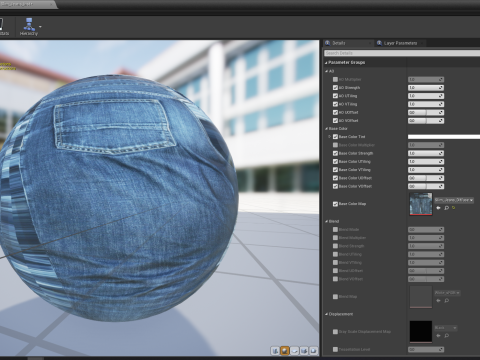Click the Search Details input field
This screenshot has height=360, width=480.
(402, 53)
